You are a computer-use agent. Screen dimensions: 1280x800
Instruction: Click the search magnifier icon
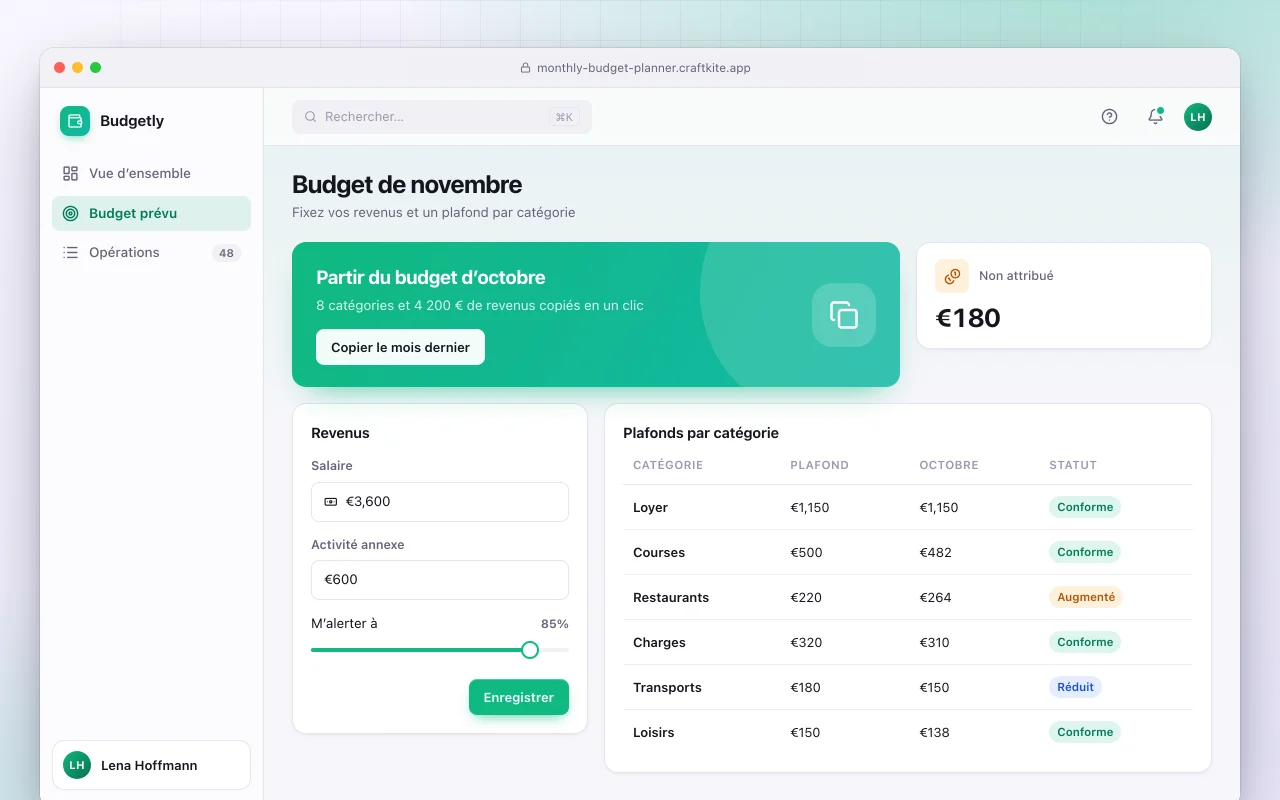coord(311,117)
